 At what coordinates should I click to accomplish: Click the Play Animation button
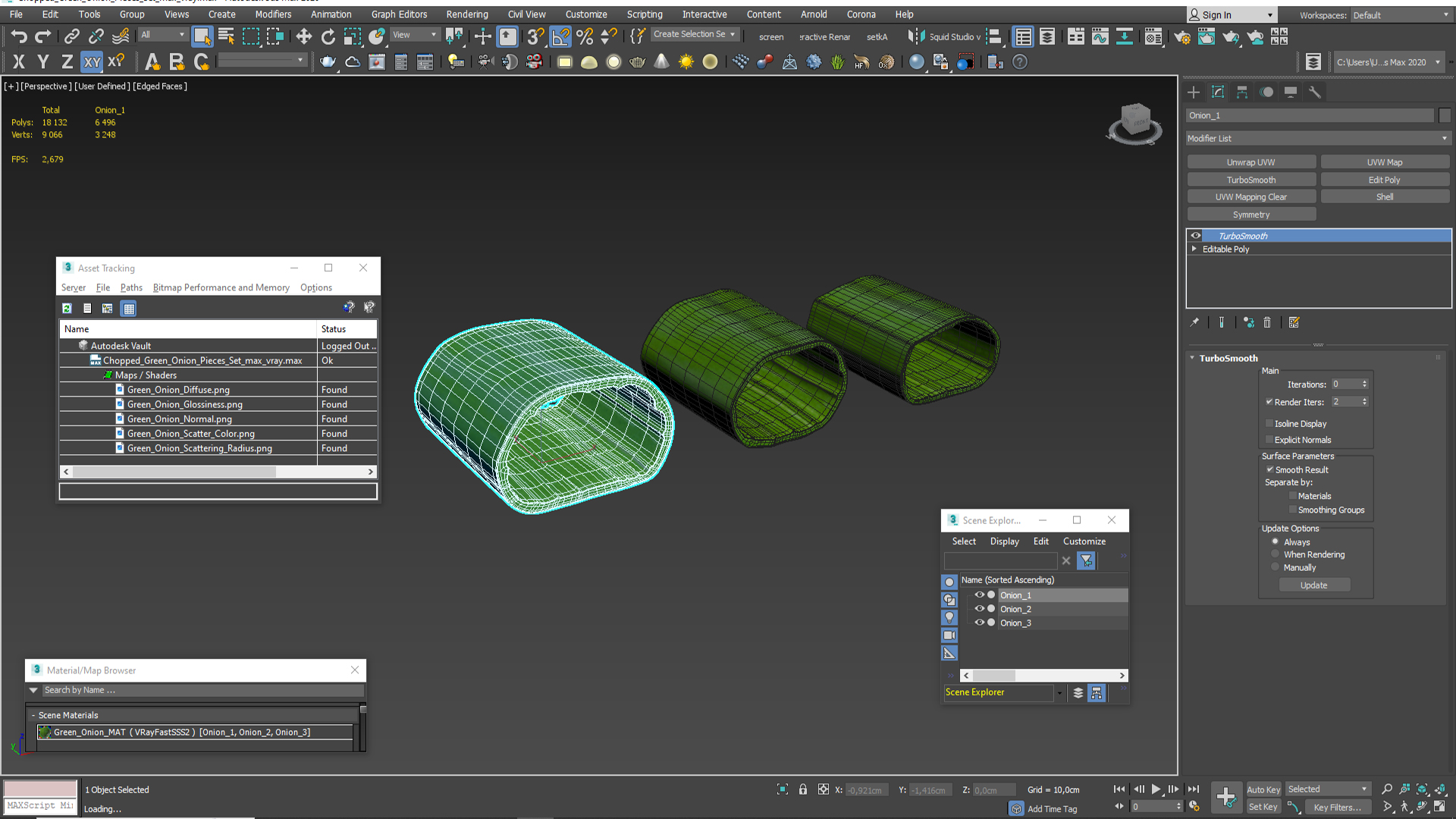coord(1156,789)
